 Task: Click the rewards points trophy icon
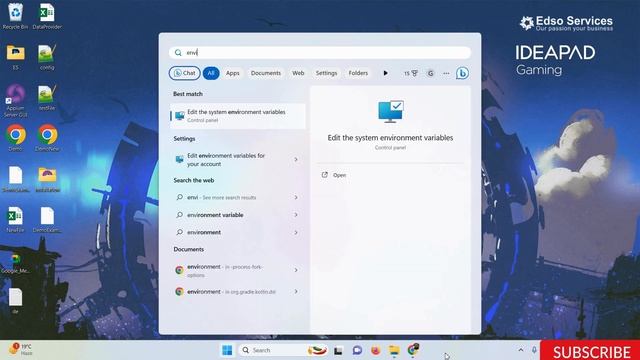click(x=411, y=73)
